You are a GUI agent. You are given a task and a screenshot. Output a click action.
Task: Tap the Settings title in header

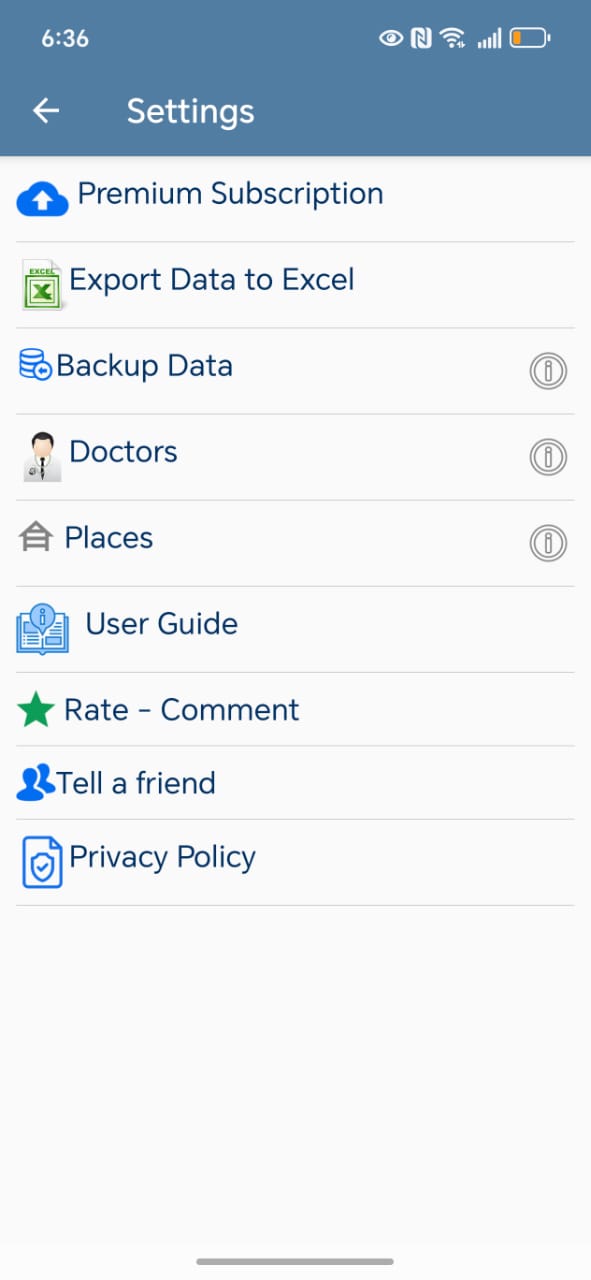(190, 111)
